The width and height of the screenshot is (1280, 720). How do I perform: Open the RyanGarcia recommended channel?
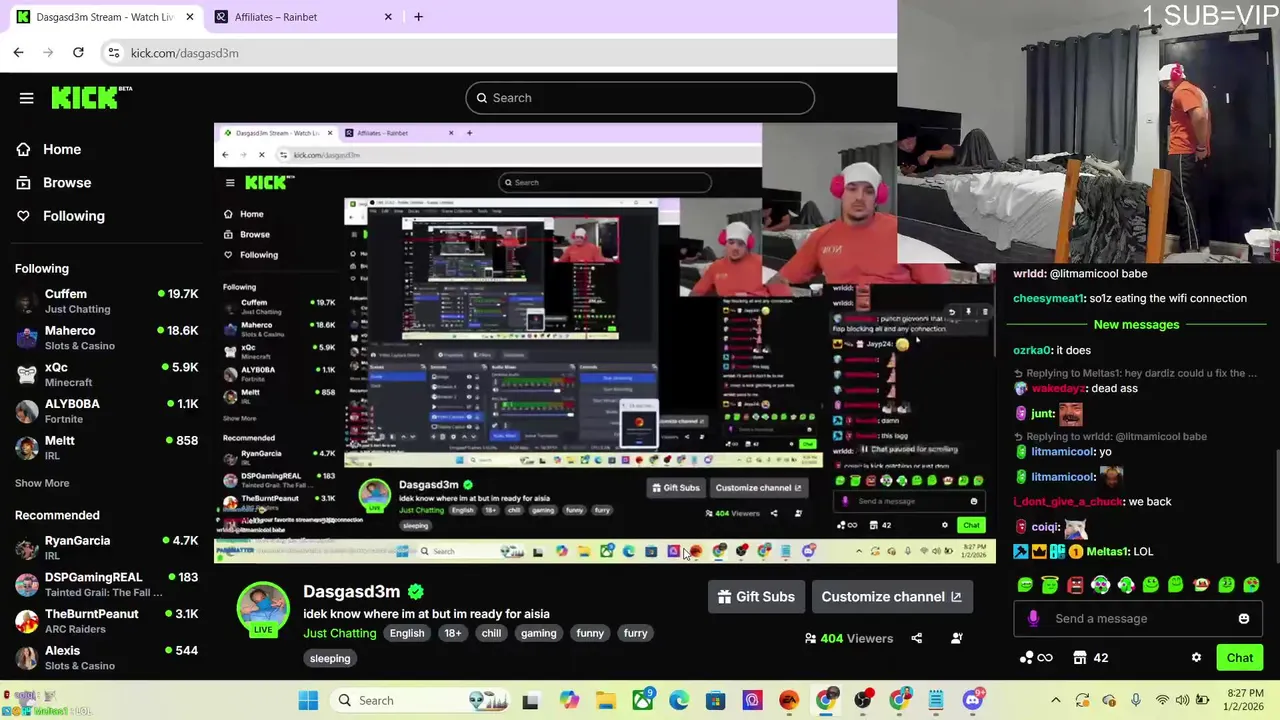[105, 547]
